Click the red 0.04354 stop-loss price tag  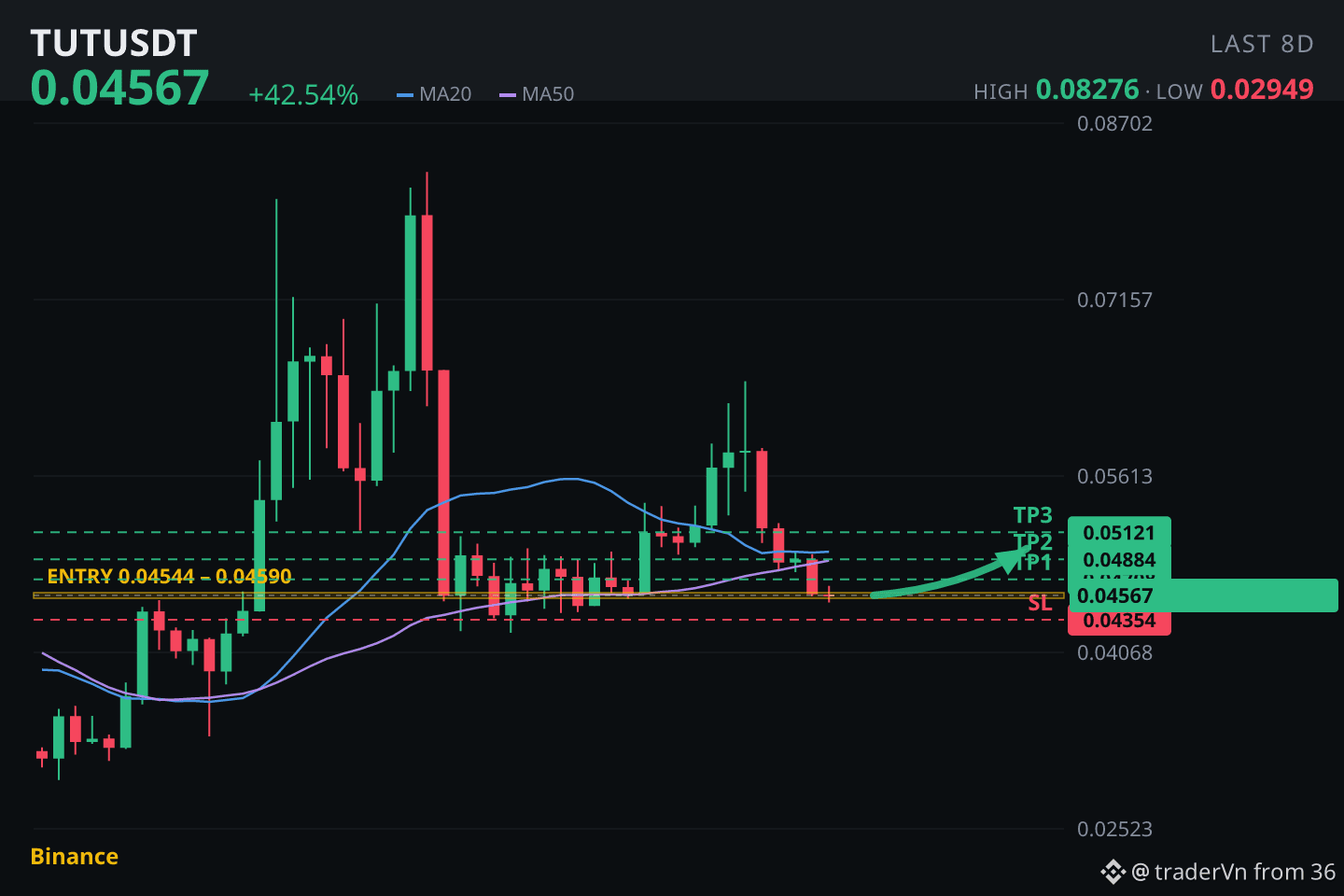[1119, 622]
